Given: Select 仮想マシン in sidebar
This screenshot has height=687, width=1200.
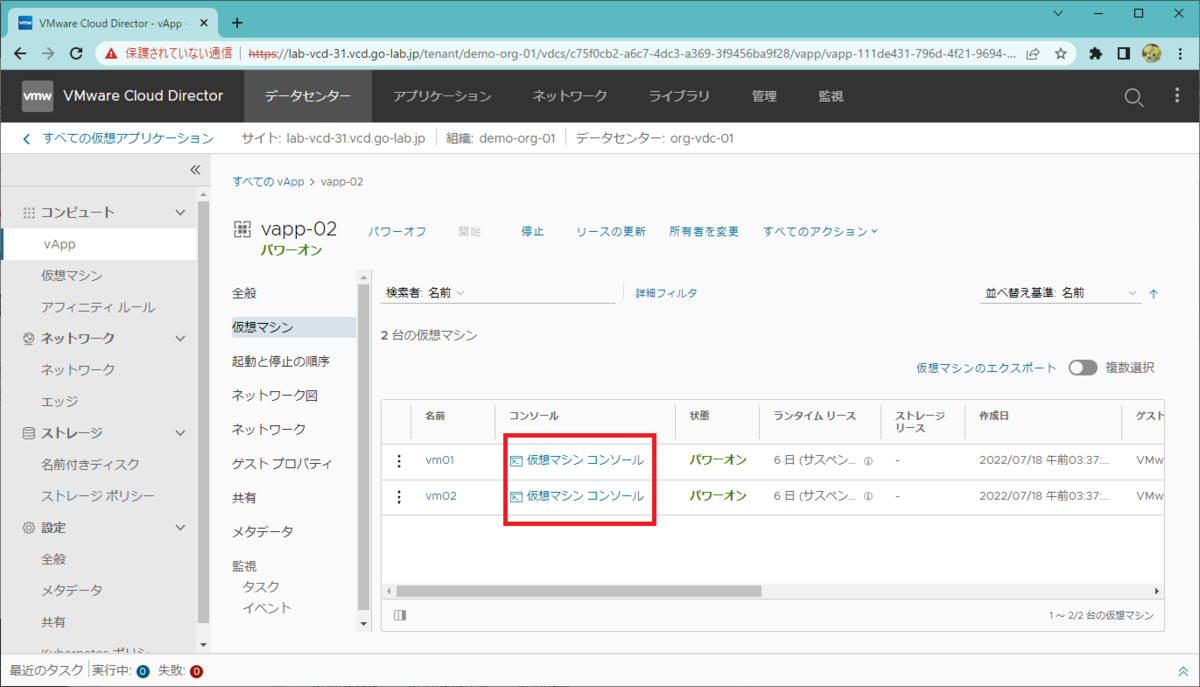Looking at the screenshot, I should (x=72, y=275).
